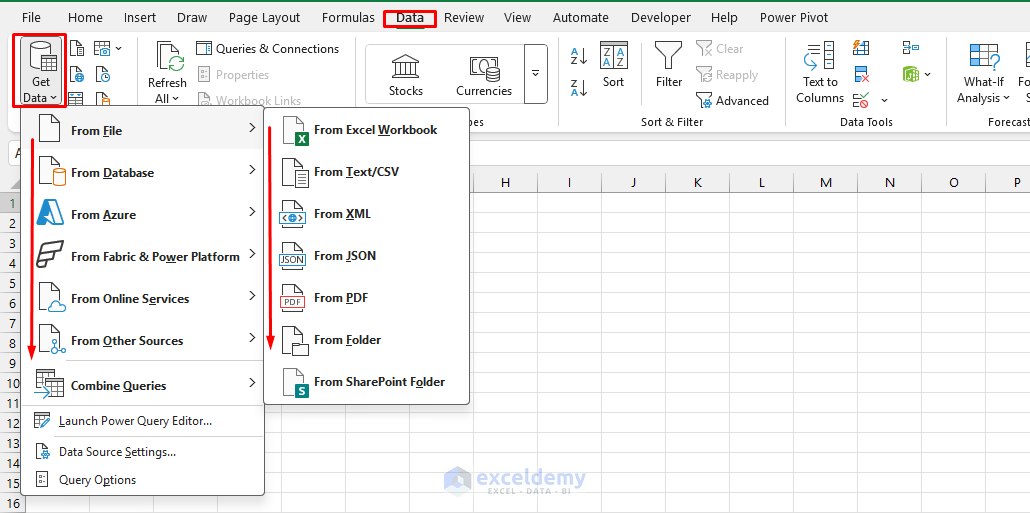Open the Help tab
Image resolution: width=1030 pixels, height=513 pixels.
click(725, 18)
